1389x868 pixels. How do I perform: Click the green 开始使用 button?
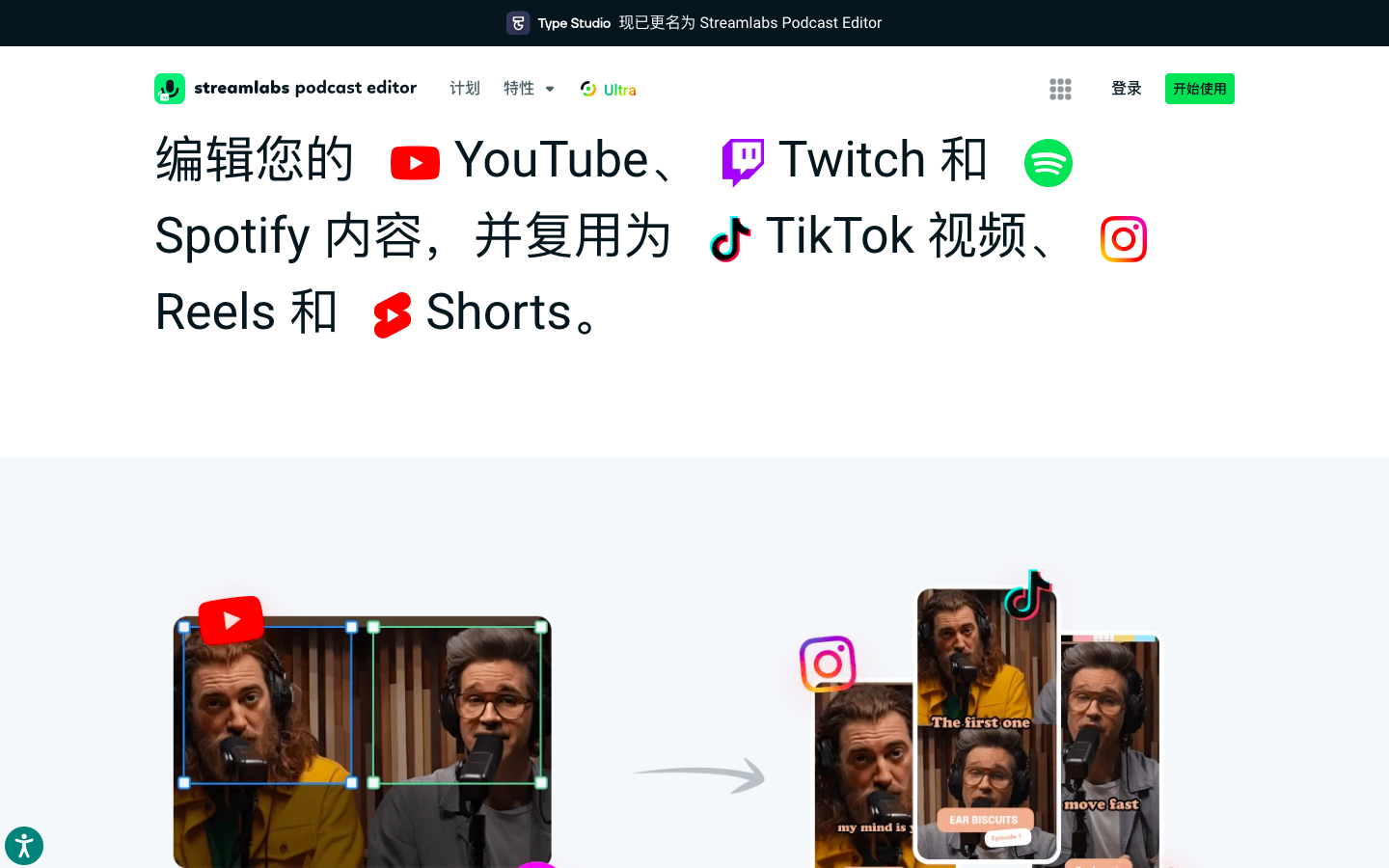1200,89
